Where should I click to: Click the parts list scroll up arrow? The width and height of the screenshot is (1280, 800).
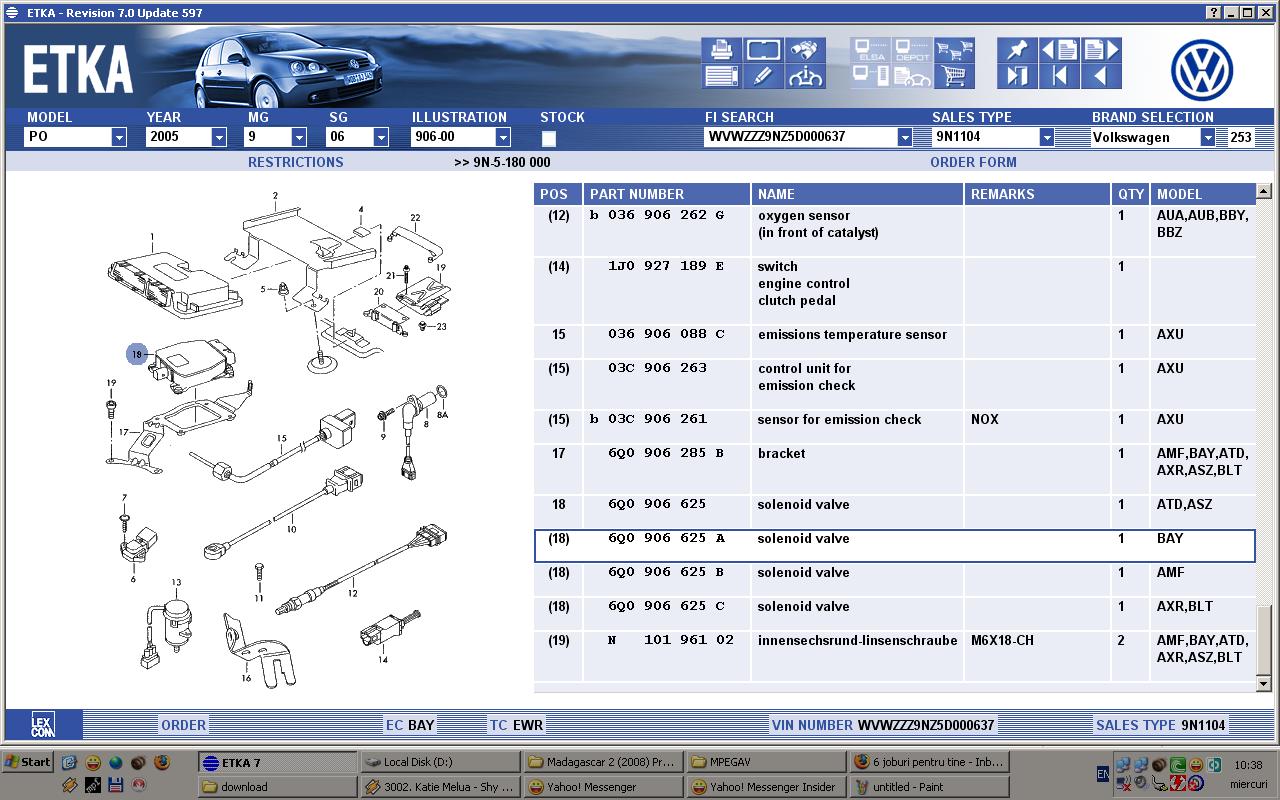coord(1263,191)
